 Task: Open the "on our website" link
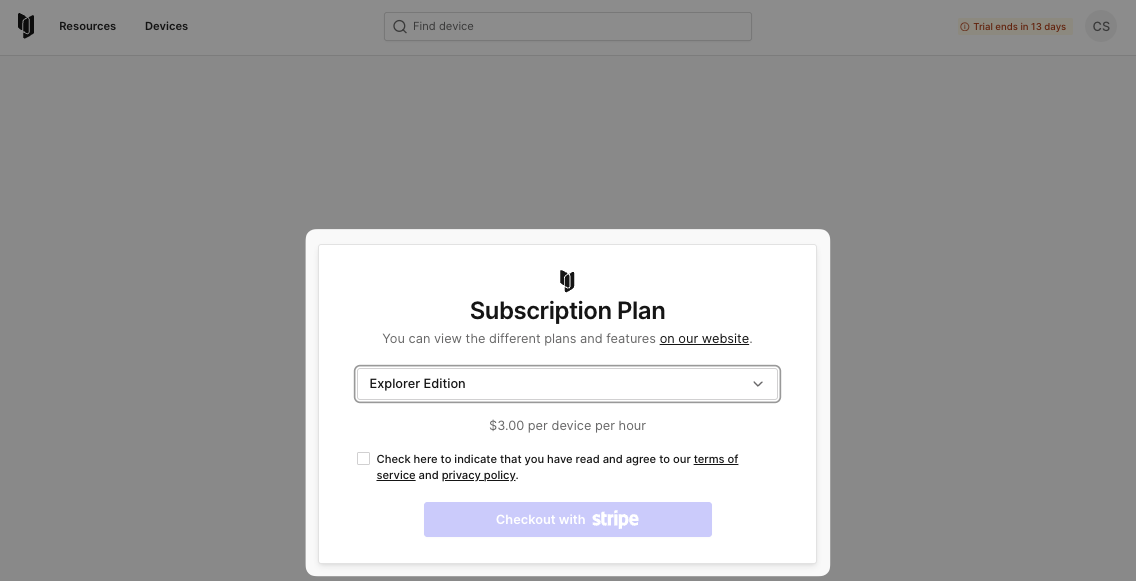(x=704, y=338)
